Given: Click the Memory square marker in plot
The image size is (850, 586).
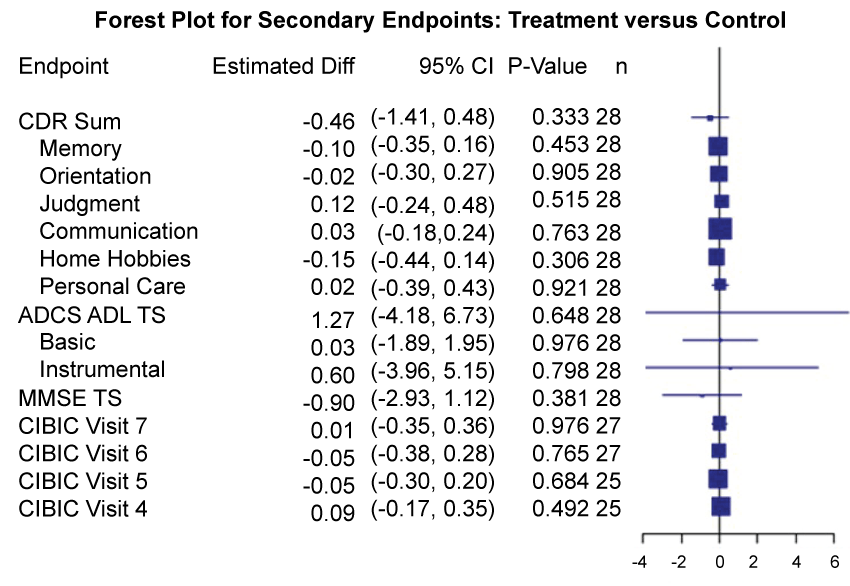Looking at the screenshot, I should click(717, 146).
